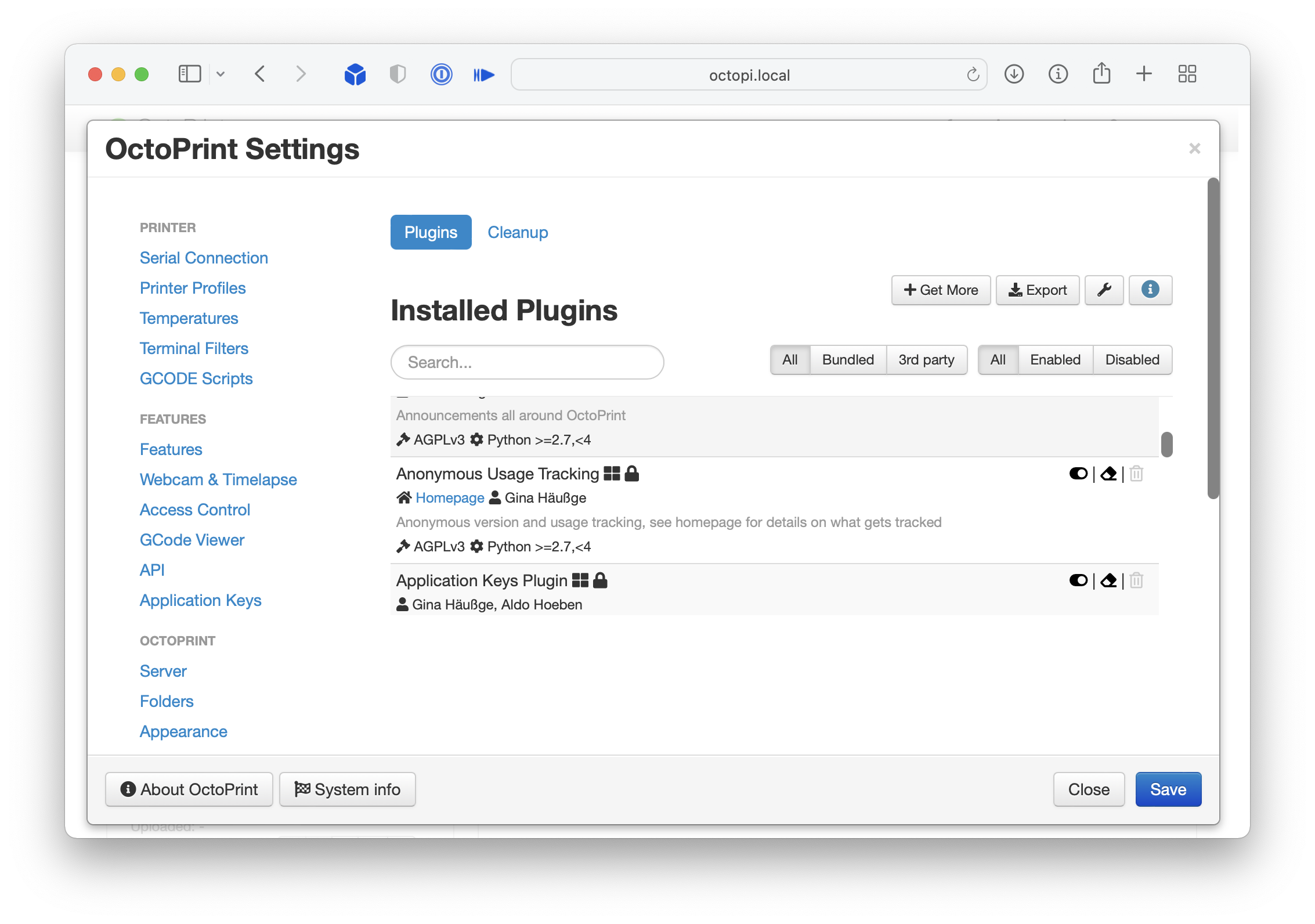Screen dimensions: 1315x924
Task: Switch to the Cleanup tab
Action: tap(517, 232)
